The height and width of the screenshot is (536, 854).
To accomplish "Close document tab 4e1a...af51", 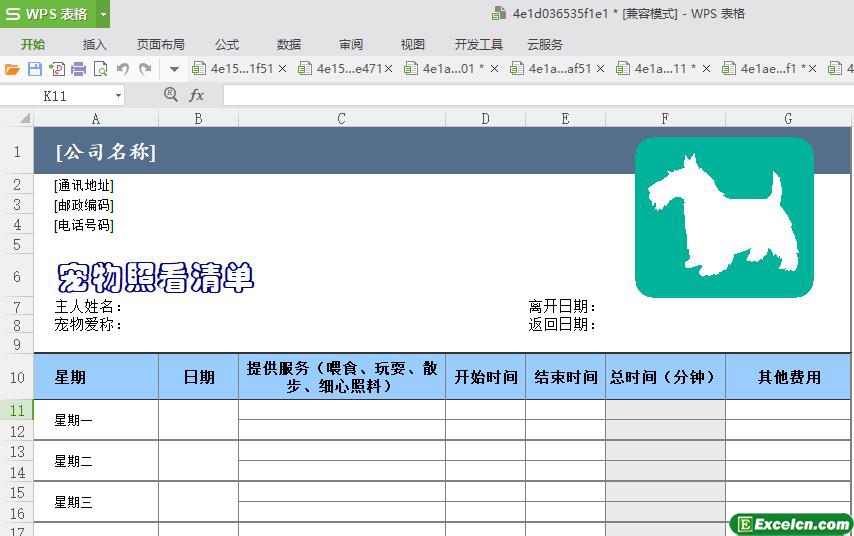I will [601, 69].
